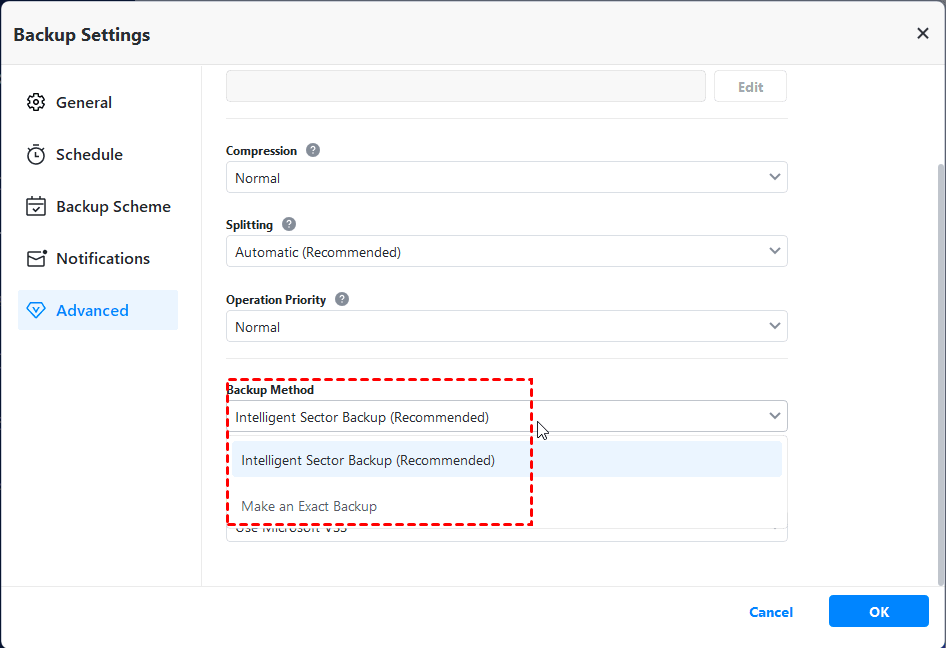Click the Schedule clock icon
Viewport: 946px width, 648px height.
coord(36,155)
